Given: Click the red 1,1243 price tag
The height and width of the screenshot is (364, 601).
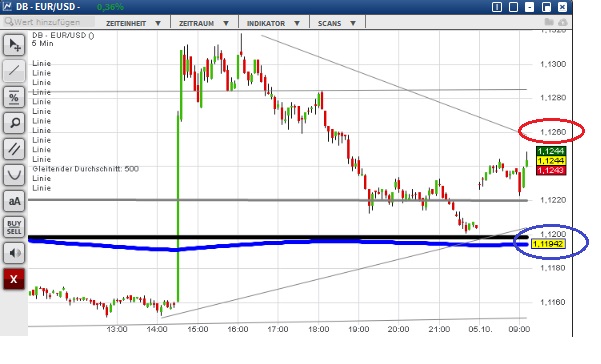Looking at the screenshot, I should click(551, 170).
